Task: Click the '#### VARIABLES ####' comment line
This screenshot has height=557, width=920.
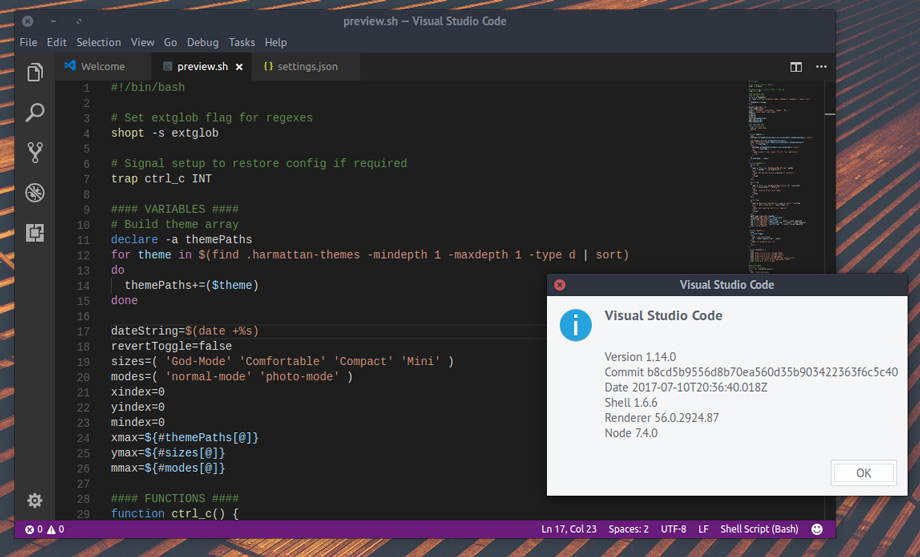Action: click(x=175, y=210)
